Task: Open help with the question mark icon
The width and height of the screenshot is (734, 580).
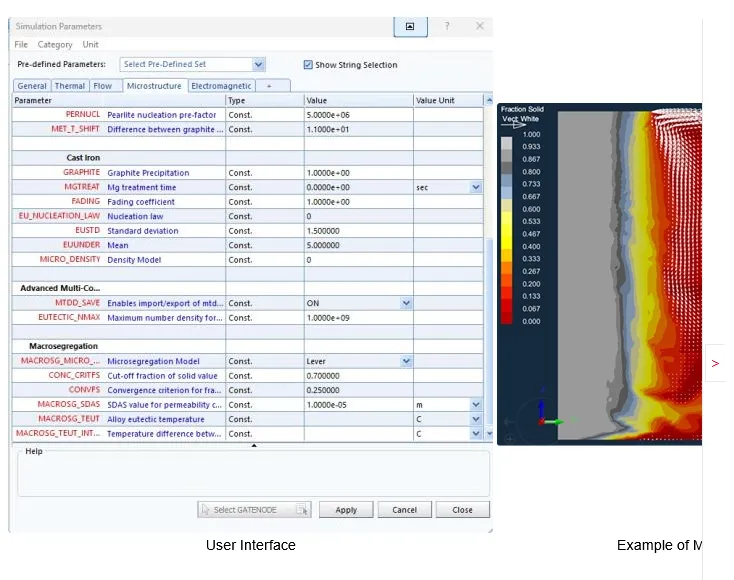Action: click(x=447, y=26)
